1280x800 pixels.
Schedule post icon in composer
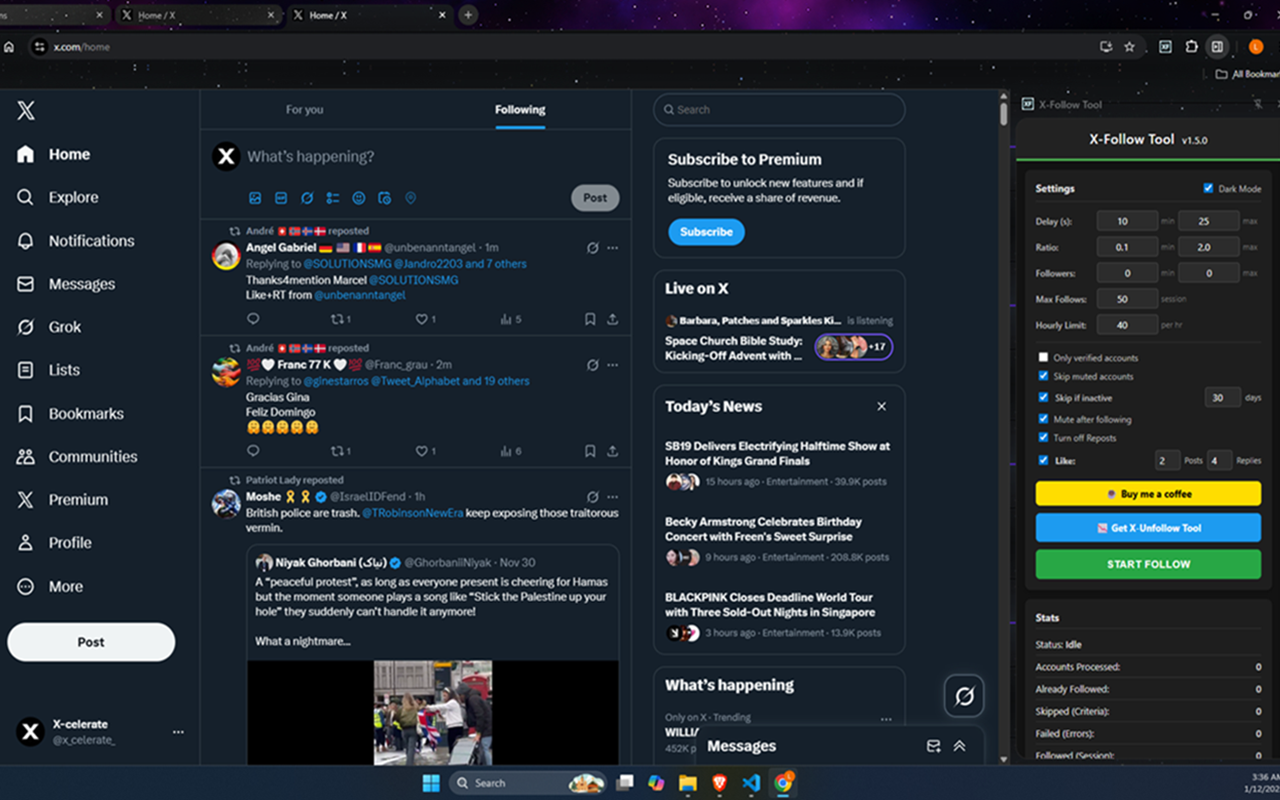[x=385, y=198]
